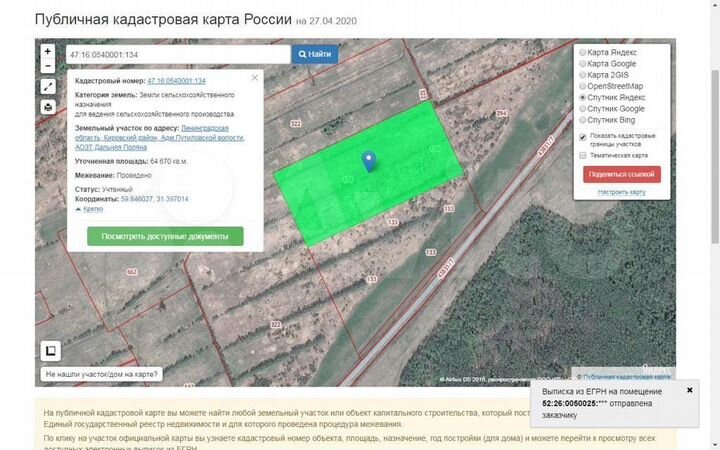Click page title Публичная кадастровая карта России
The width and height of the screenshot is (720, 450).
click(163, 19)
